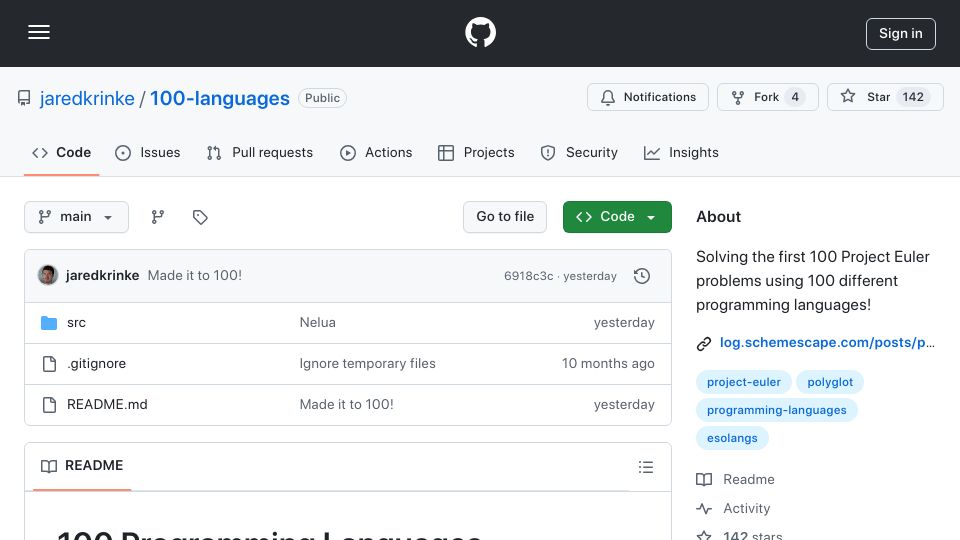The width and height of the screenshot is (960, 540).
Task: Click the Sign in button
Action: pos(901,34)
